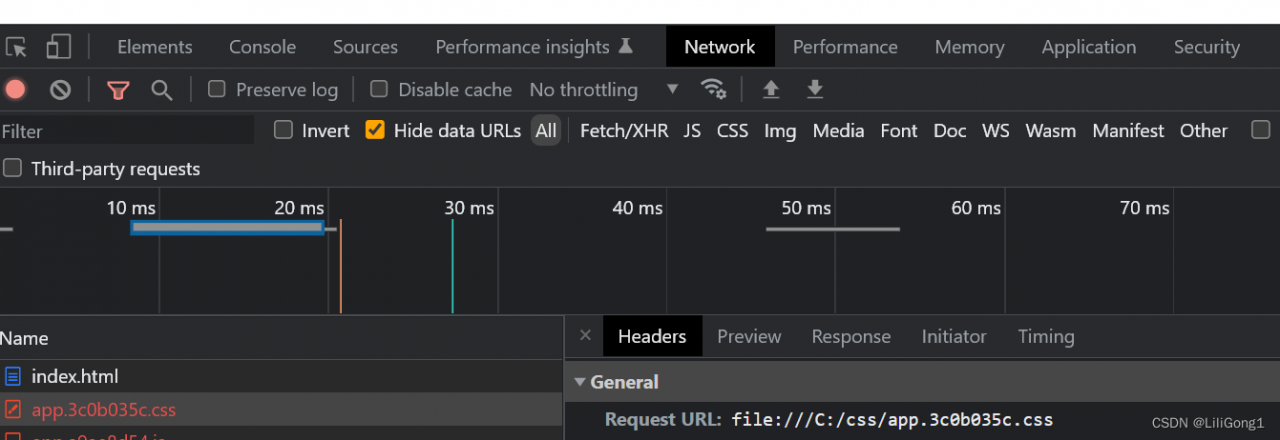Stop recording network log
1280x440 pixels.
coord(15,90)
